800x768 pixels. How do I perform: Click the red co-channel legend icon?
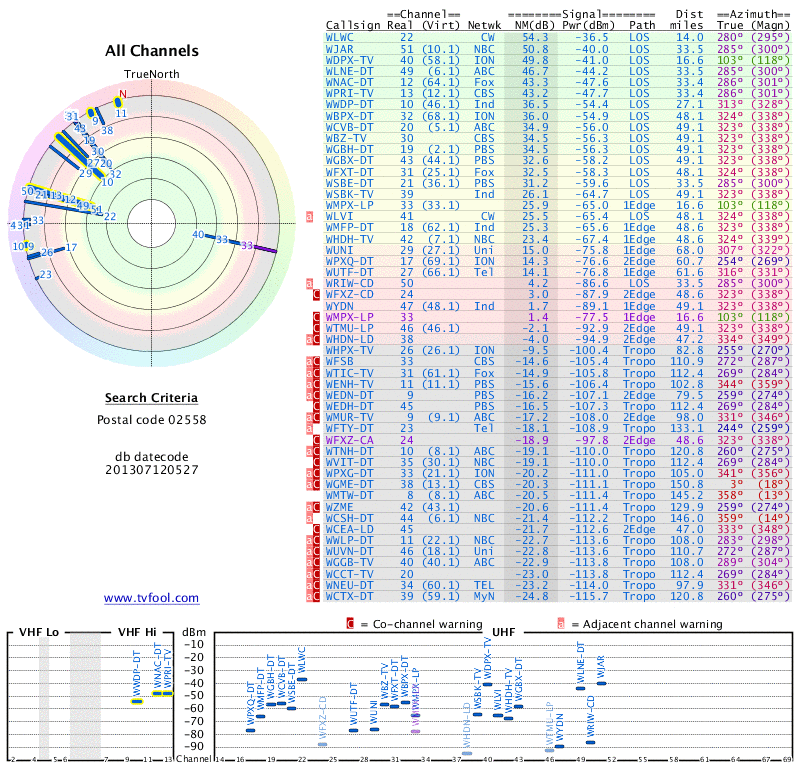tap(350, 624)
